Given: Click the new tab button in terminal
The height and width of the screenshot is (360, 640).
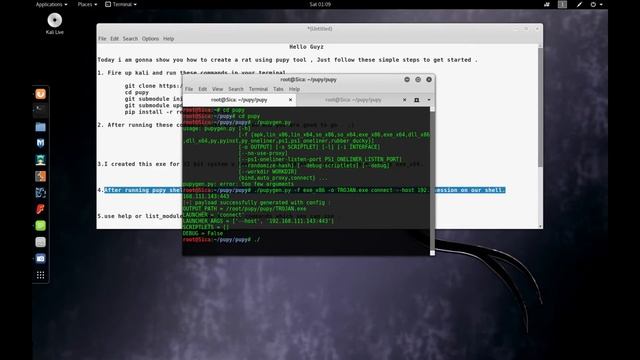Looking at the screenshot, I should tap(417, 100).
